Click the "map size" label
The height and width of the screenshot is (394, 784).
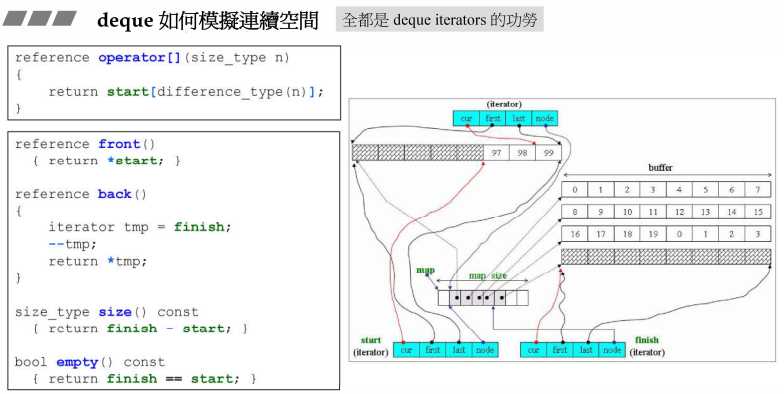click(488, 276)
